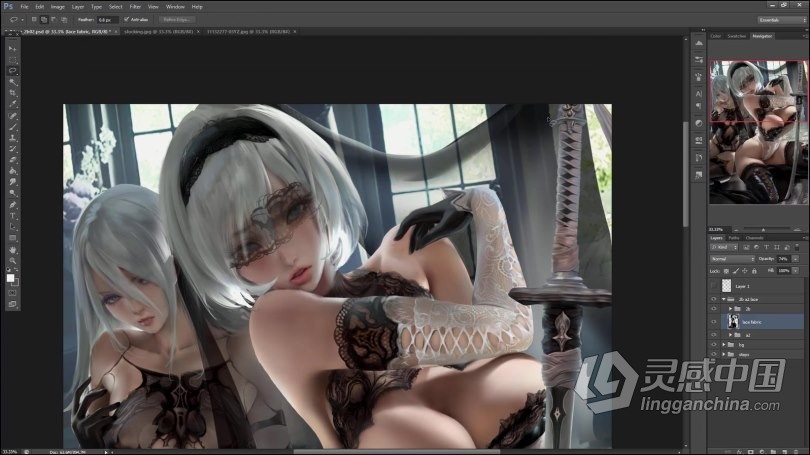Click the lace fabric layer thumbnail
The image size is (810, 455).
[733, 322]
